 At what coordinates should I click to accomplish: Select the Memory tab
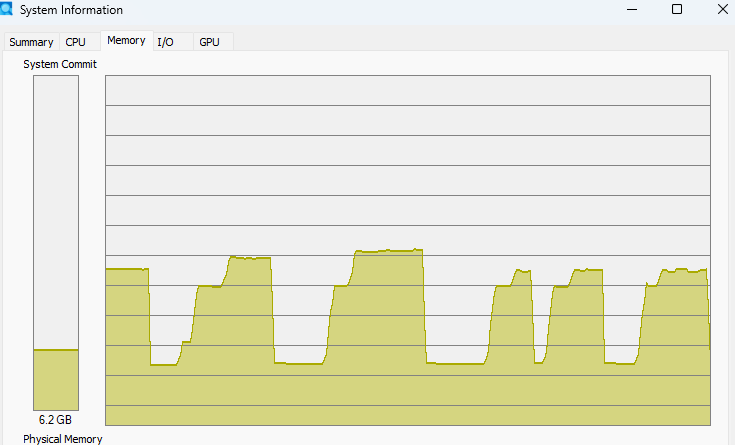127,41
